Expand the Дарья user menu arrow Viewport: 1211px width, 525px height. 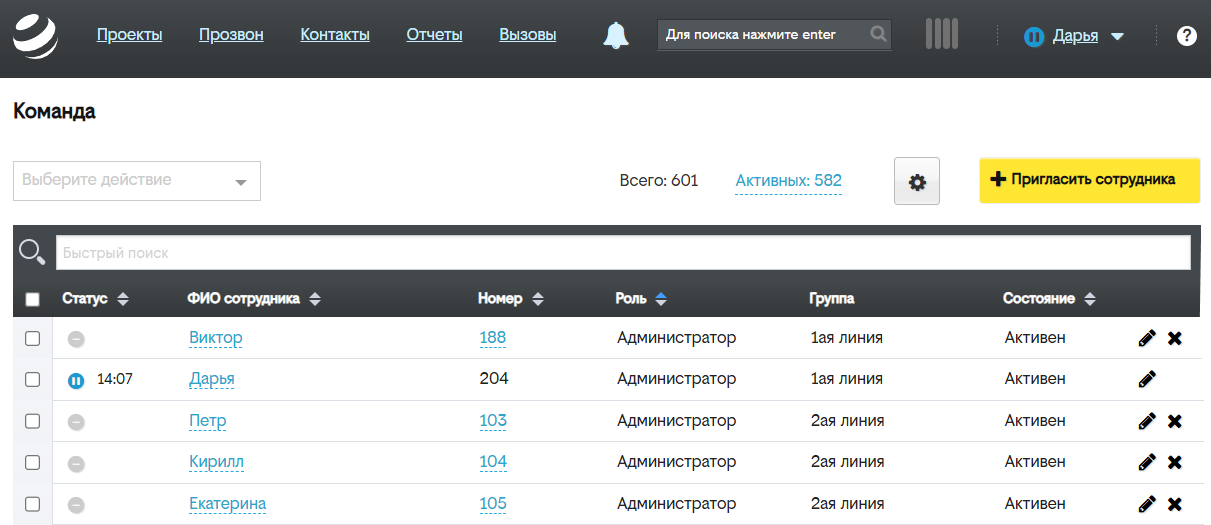1117,37
